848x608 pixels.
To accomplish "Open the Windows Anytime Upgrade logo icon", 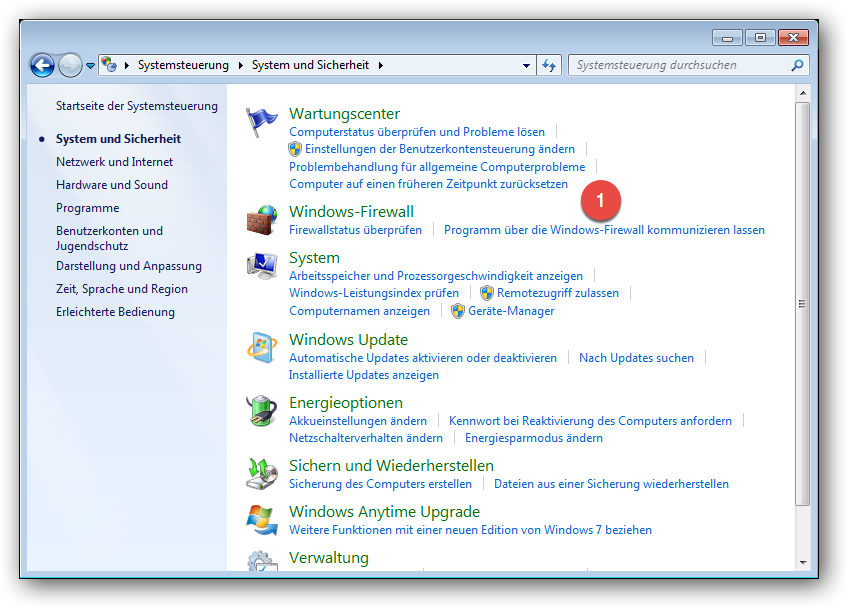I will click(262, 520).
